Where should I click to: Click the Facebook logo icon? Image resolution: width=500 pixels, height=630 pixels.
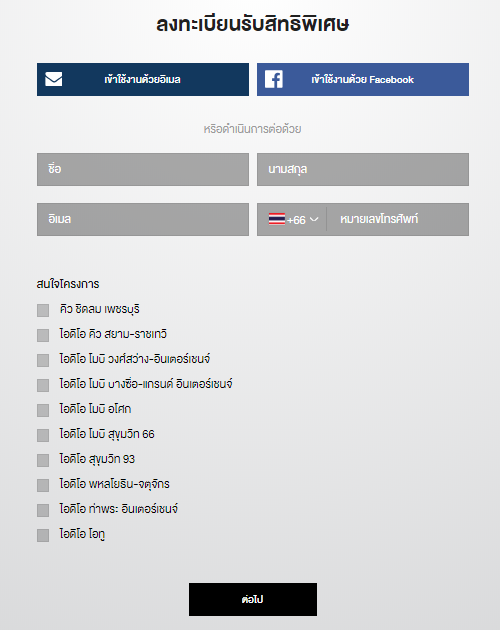tap(274, 79)
